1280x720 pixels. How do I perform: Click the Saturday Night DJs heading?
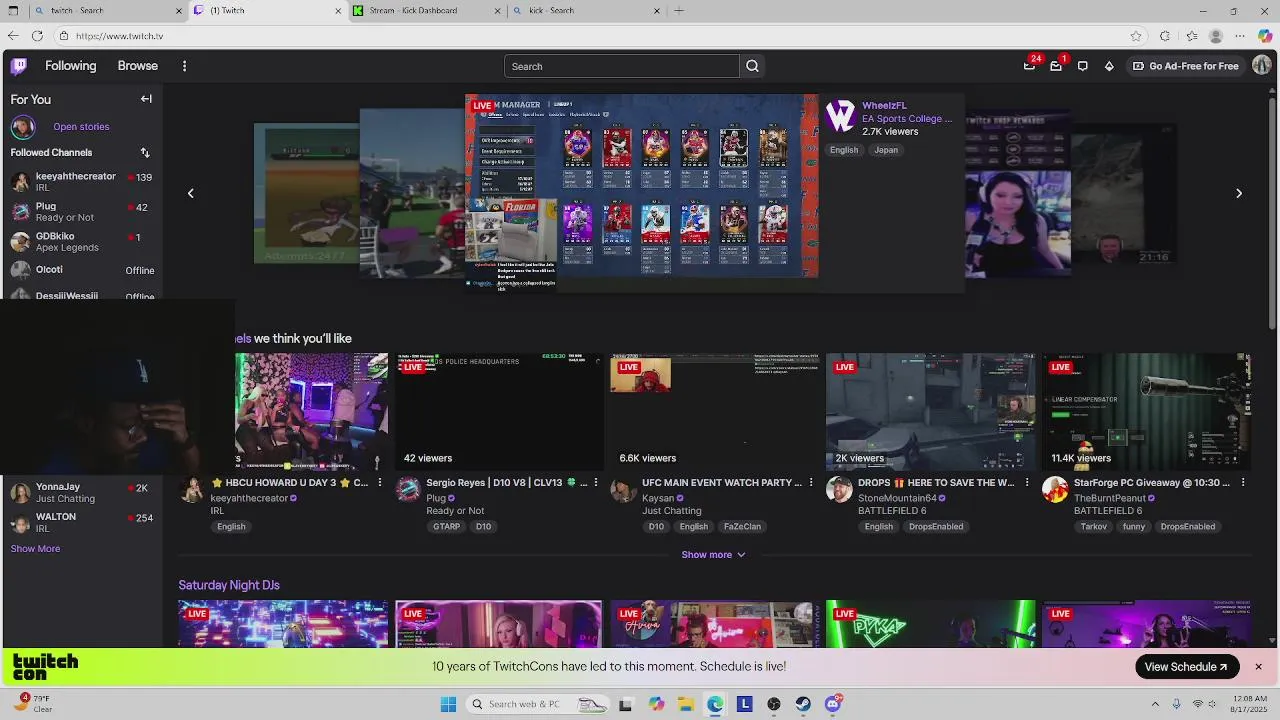click(229, 585)
